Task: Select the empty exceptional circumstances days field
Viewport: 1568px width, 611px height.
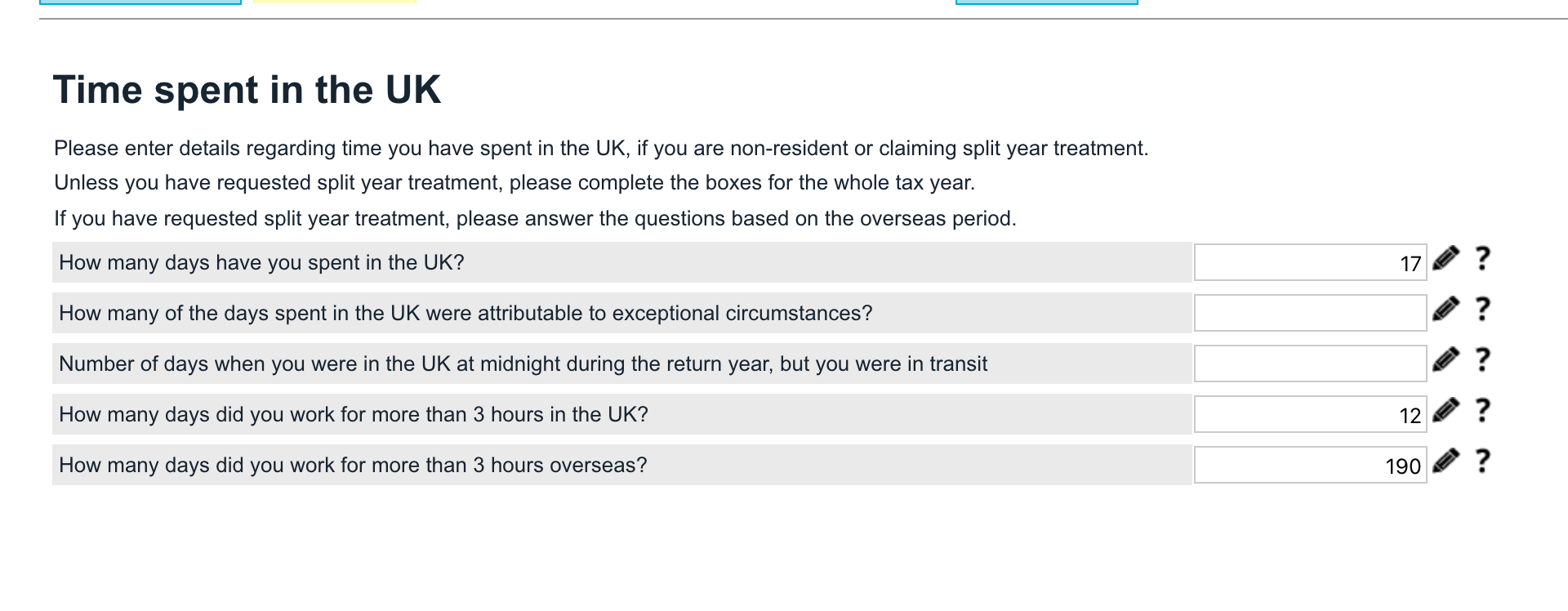Action: click(1310, 314)
